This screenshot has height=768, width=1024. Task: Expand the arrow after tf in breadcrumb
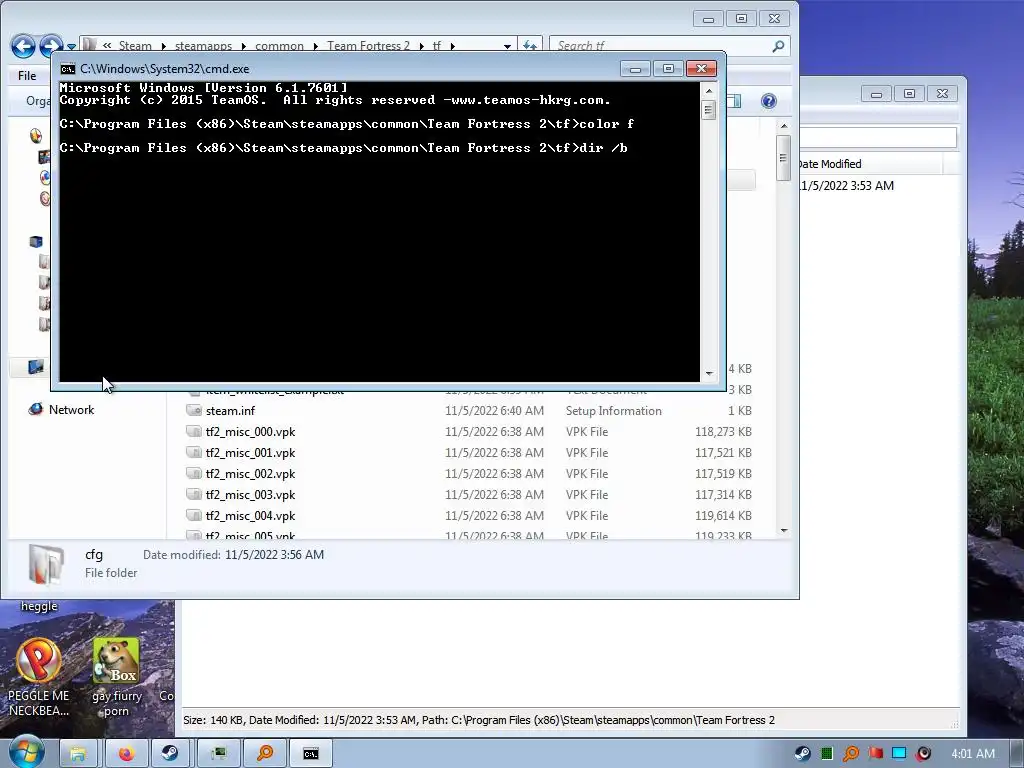453,46
